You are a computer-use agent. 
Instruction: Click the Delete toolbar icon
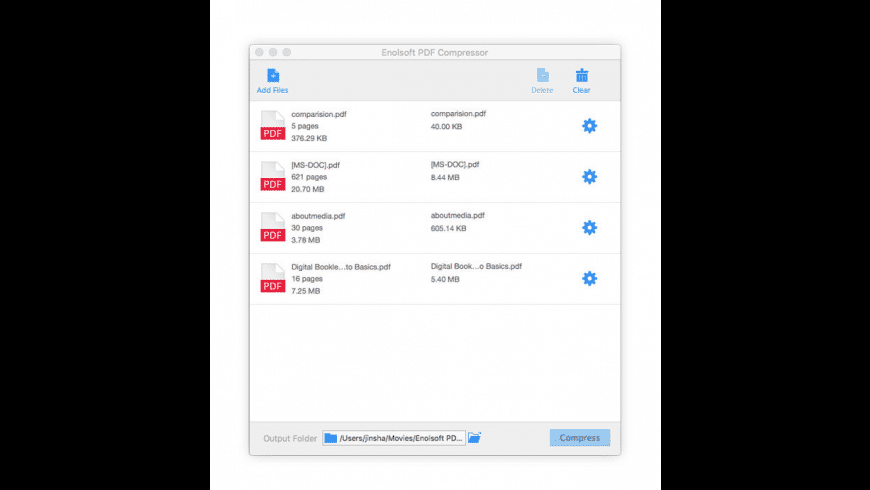click(x=542, y=75)
